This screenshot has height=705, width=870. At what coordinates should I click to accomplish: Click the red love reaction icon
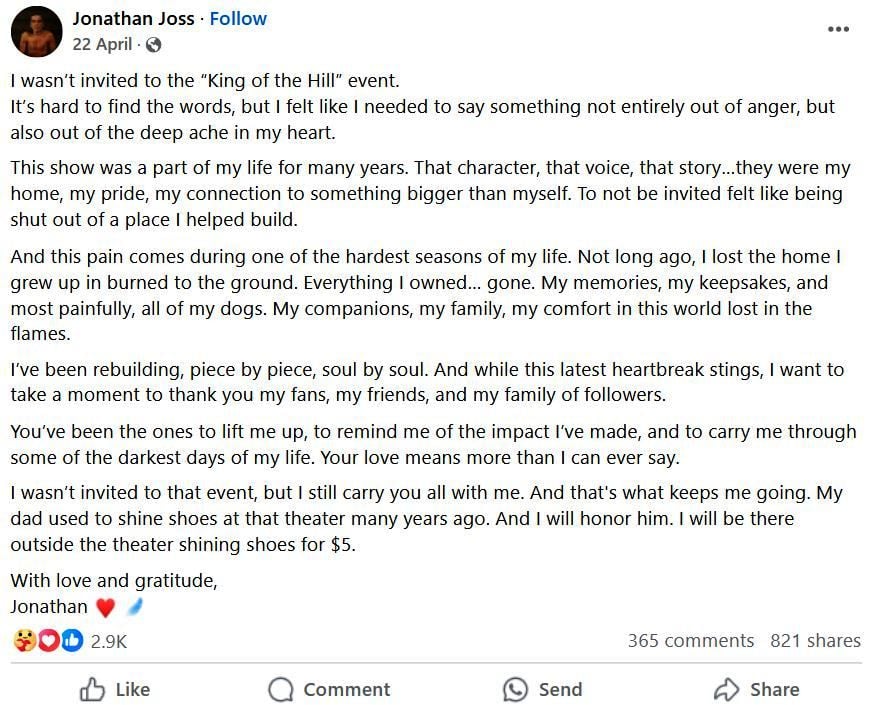(x=48, y=641)
